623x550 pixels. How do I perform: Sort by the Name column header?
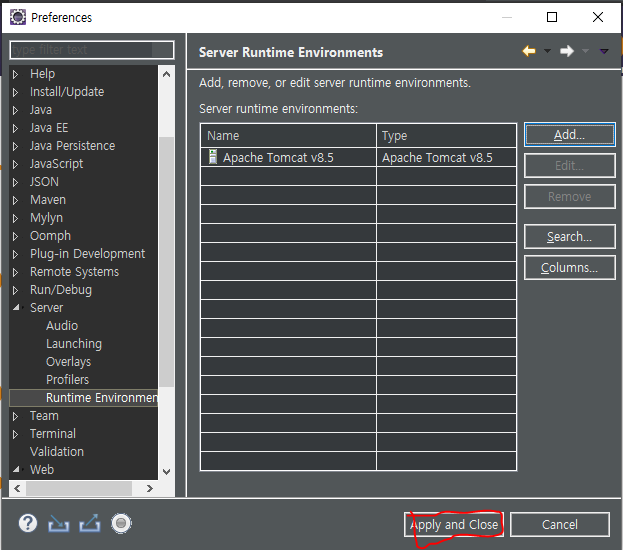point(288,136)
